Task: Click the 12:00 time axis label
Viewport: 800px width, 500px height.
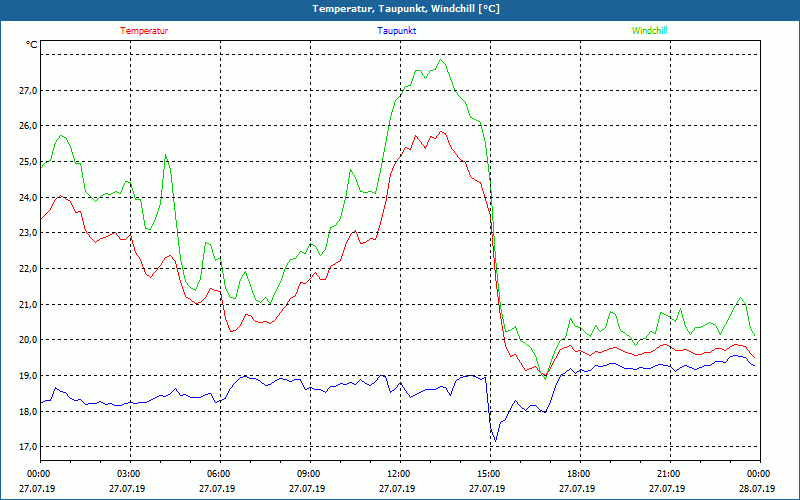Action: pyautogui.click(x=397, y=474)
